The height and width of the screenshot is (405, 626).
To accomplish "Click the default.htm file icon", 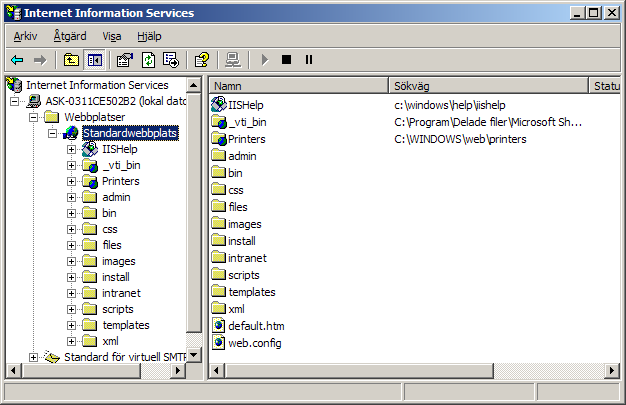I will click(x=218, y=326).
